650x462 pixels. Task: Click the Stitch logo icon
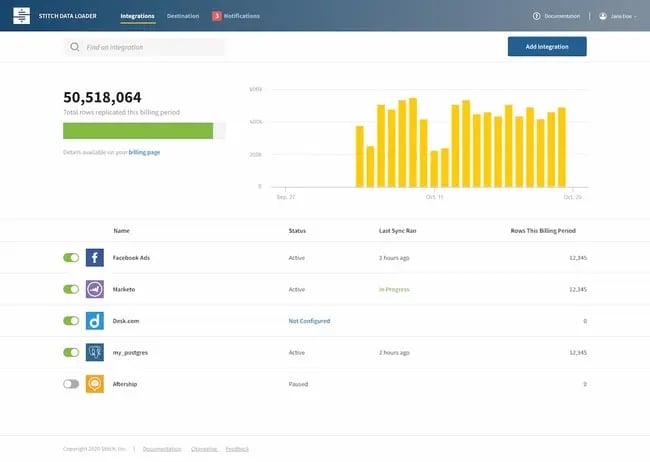[20, 16]
